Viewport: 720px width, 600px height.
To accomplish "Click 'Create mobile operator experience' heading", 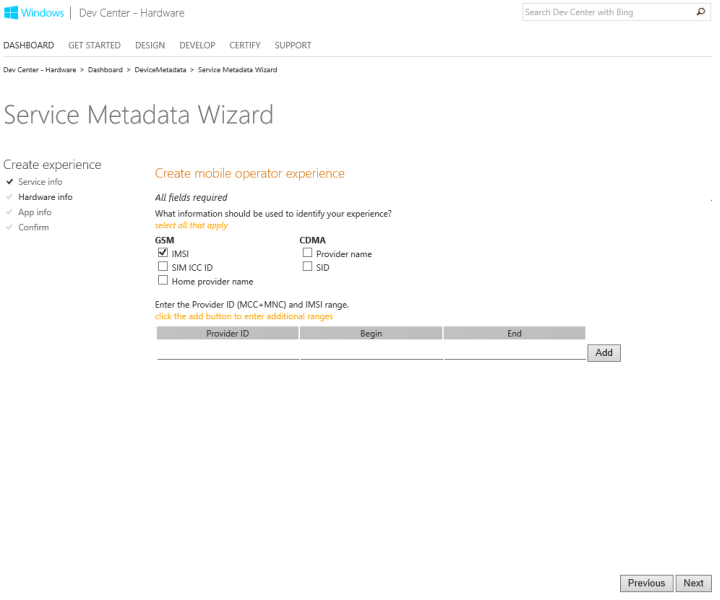I will tap(250, 174).
